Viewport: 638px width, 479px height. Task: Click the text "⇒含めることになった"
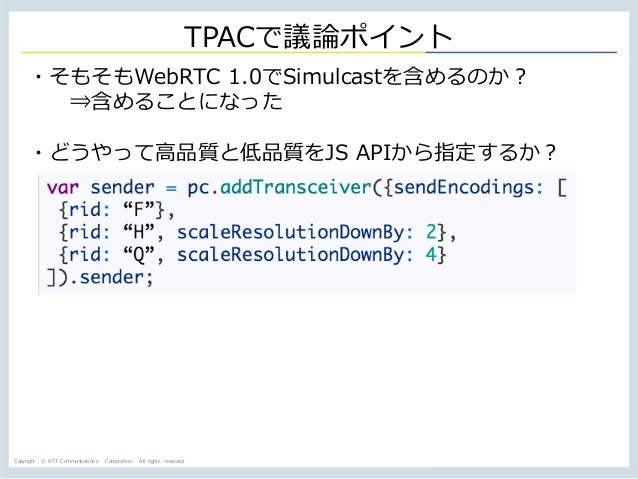coord(176,101)
